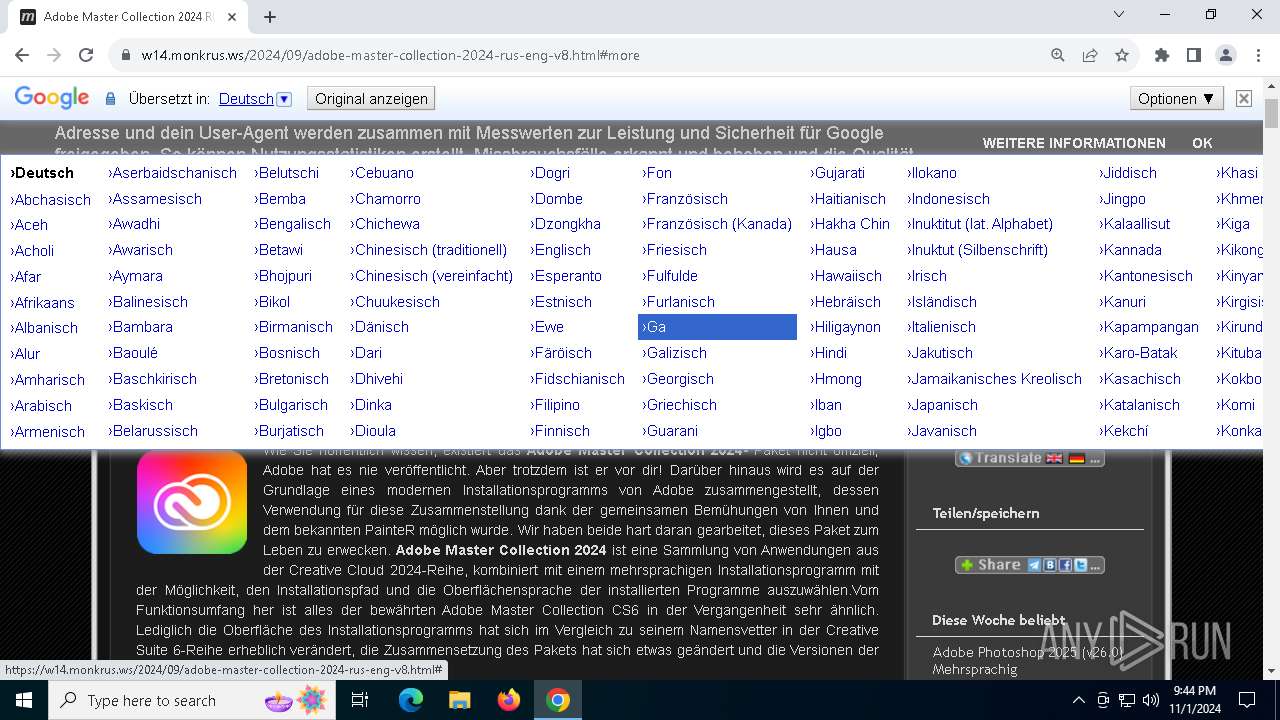Screen dimensions: 1280x720
Task: Choose Hebräisch language entry
Action: click(x=845, y=302)
